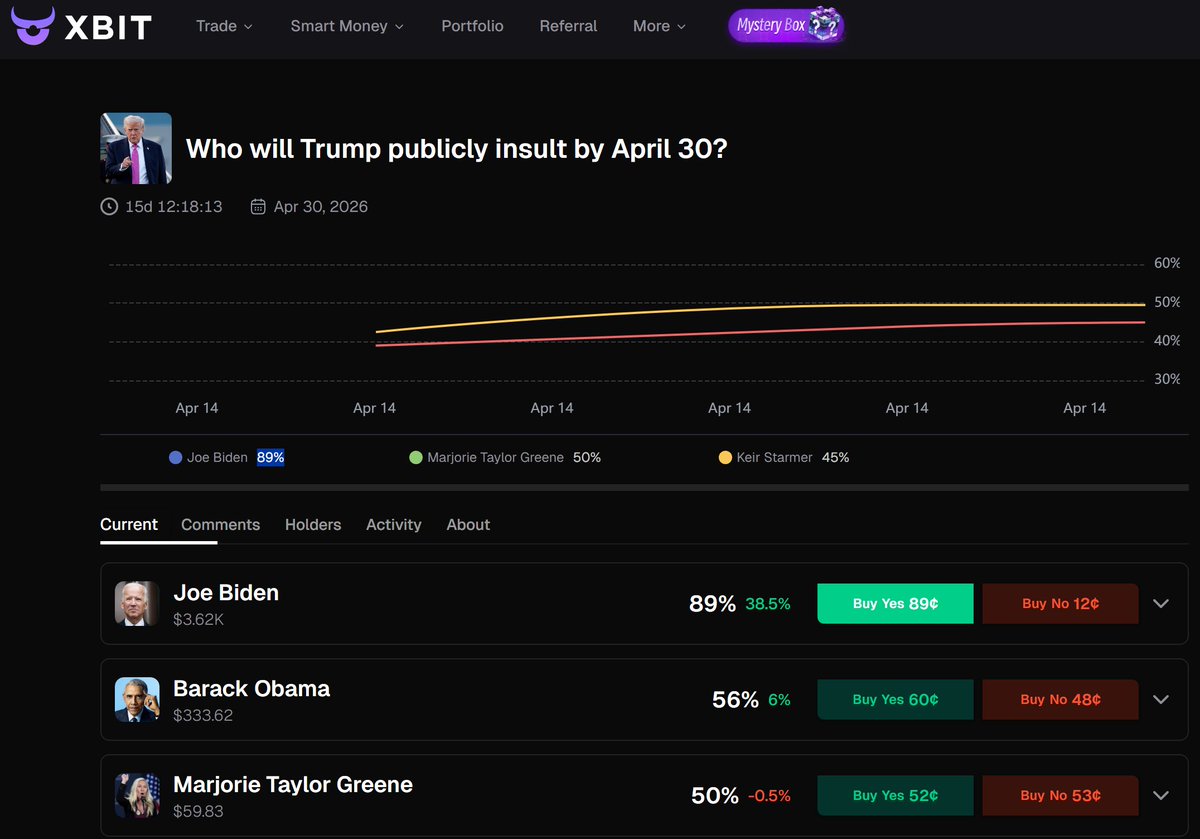Buy No 12¢ on Joe Biden

(1060, 603)
